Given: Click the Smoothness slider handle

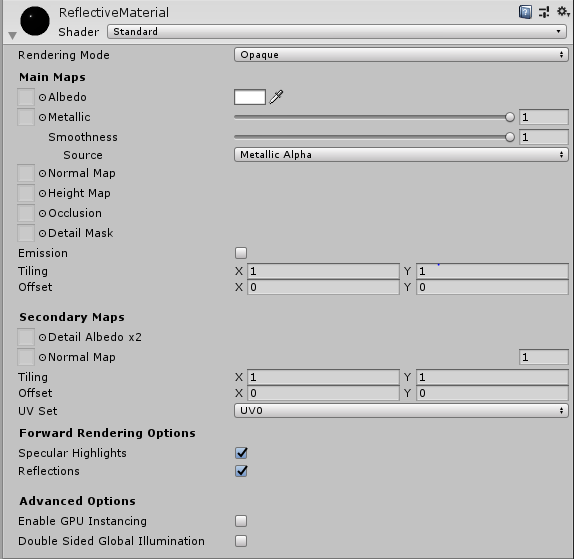Looking at the screenshot, I should click(510, 137).
